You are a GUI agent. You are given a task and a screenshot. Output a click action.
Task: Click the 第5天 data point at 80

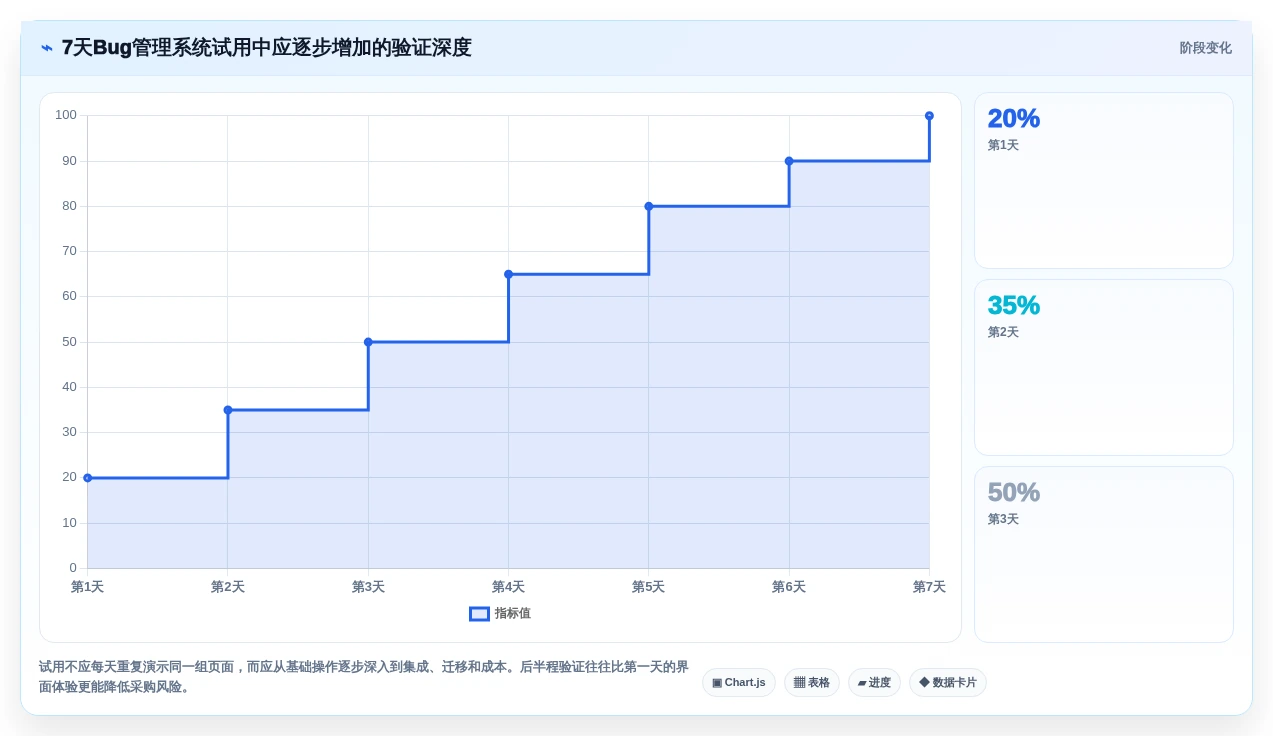point(649,206)
